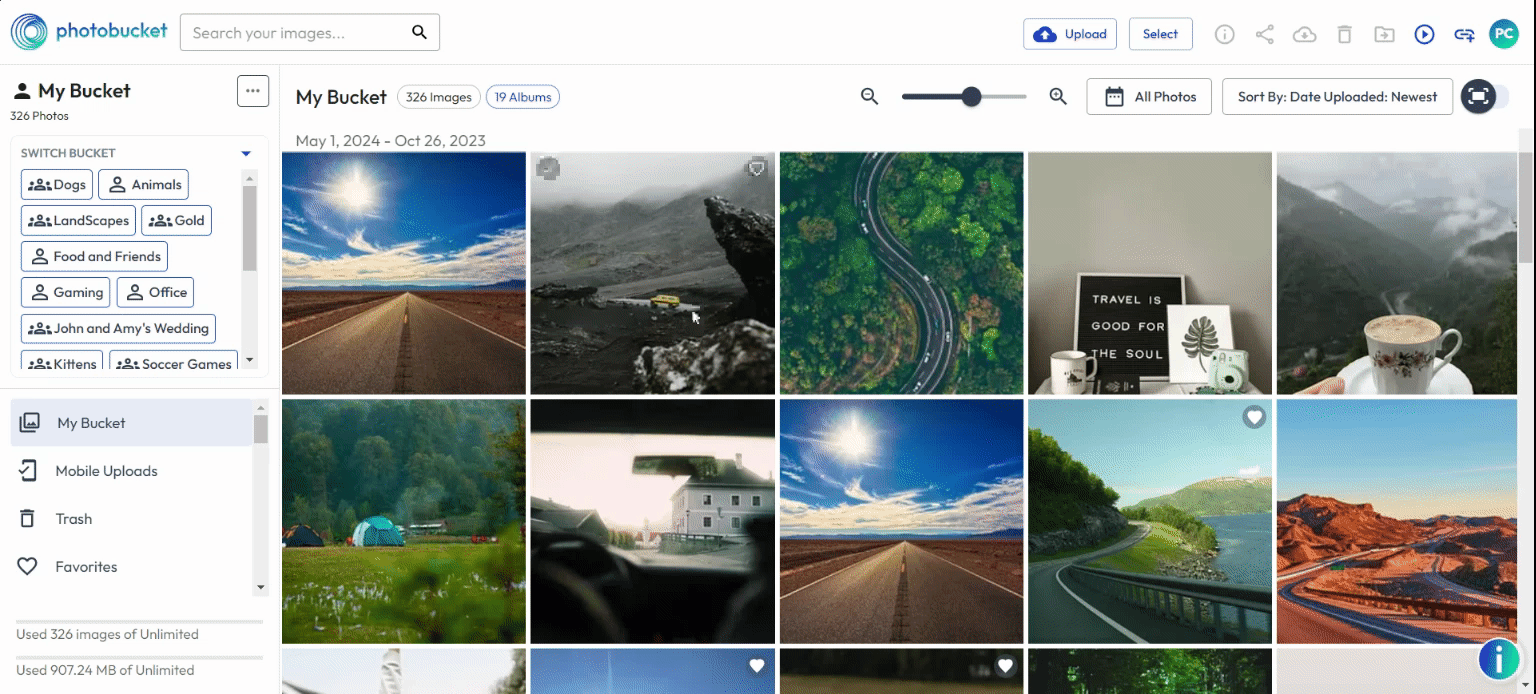Favorite the foggy mountain photo via its heart

(757, 169)
